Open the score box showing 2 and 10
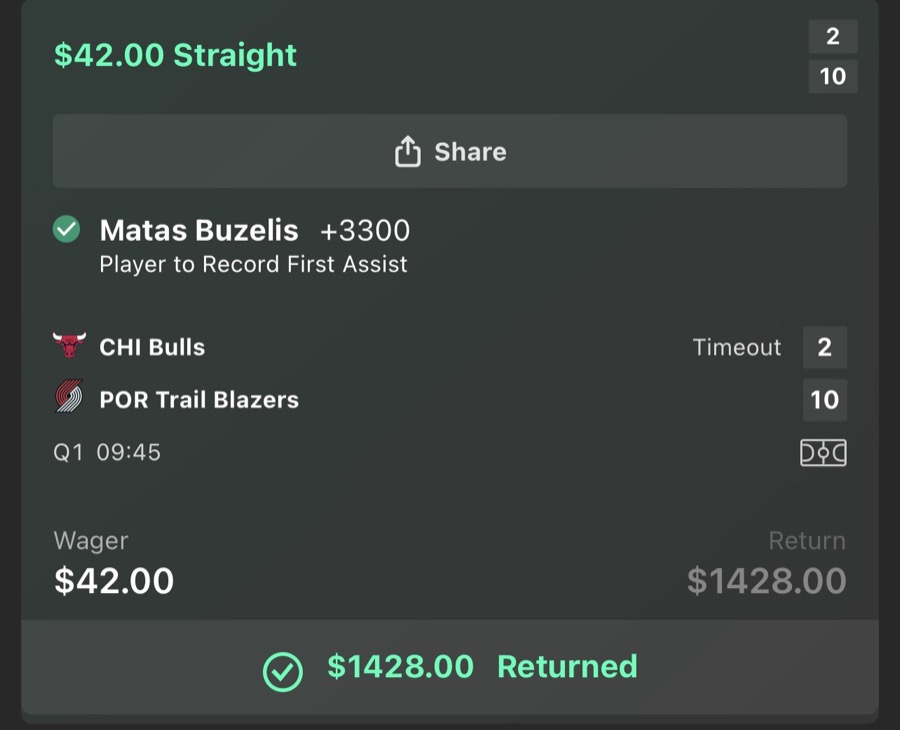The height and width of the screenshot is (730, 900). coord(833,57)
